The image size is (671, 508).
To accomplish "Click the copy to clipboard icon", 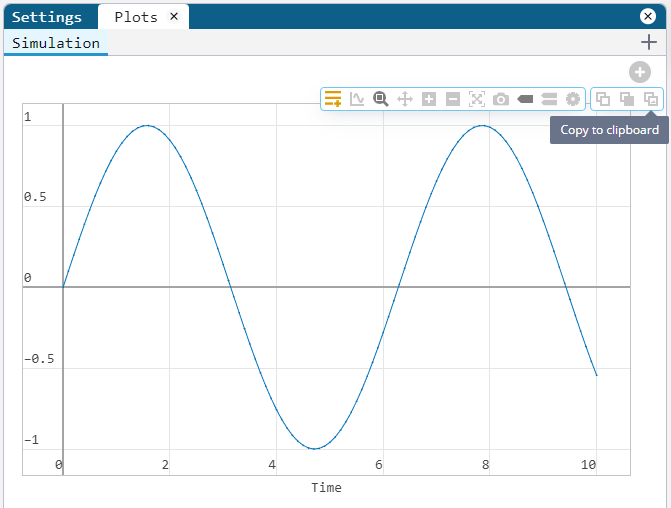I will (x=651, y=99).
